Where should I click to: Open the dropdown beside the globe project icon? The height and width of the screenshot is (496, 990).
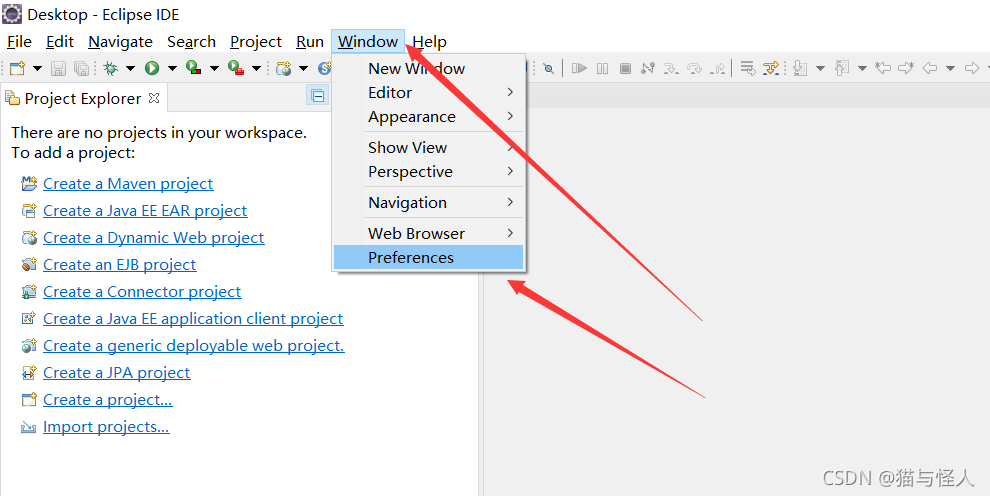click(303, 68)
